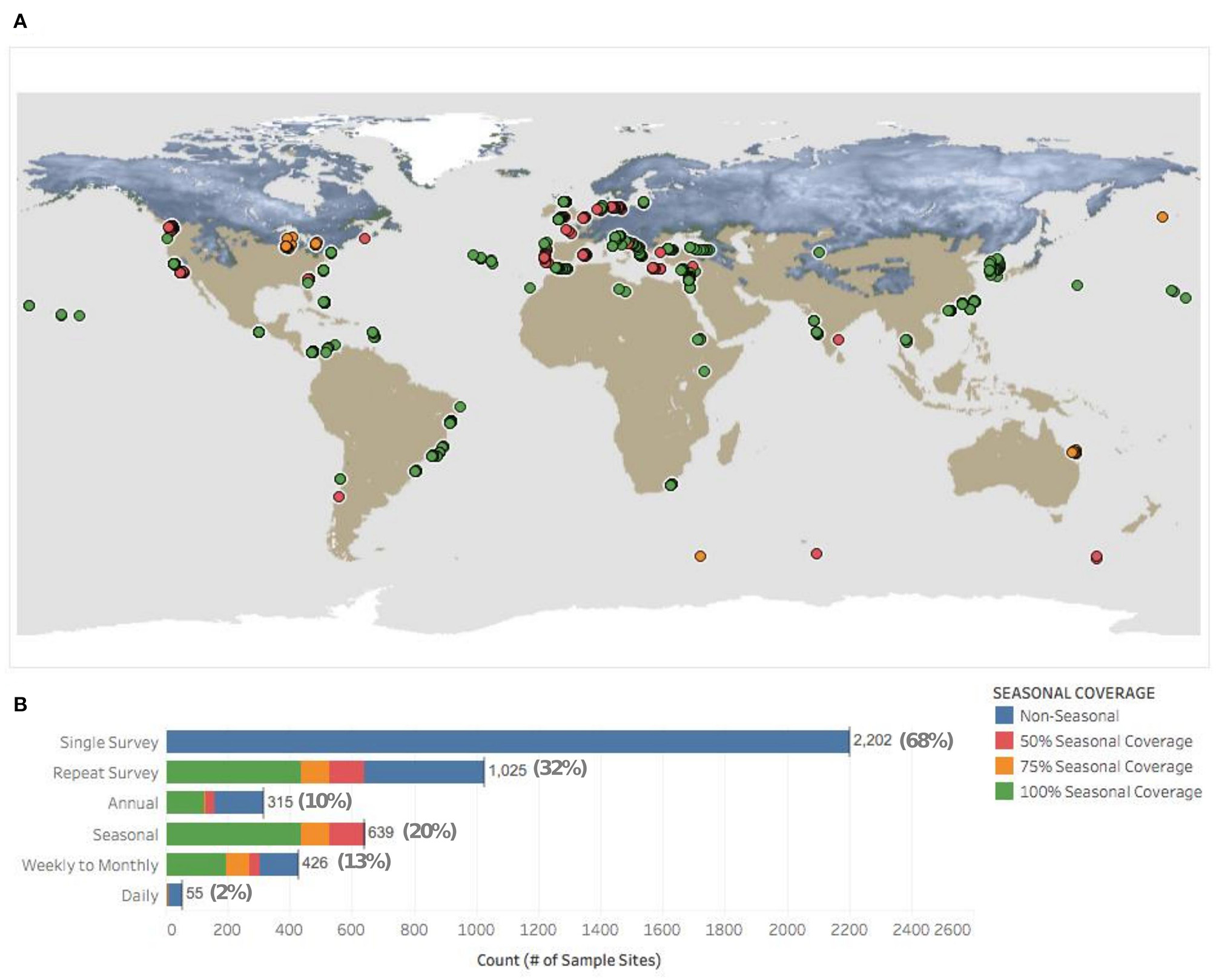Click orange marker in northeastern Australia
Screen dimensions: 1216x980
click(1072, 452)
